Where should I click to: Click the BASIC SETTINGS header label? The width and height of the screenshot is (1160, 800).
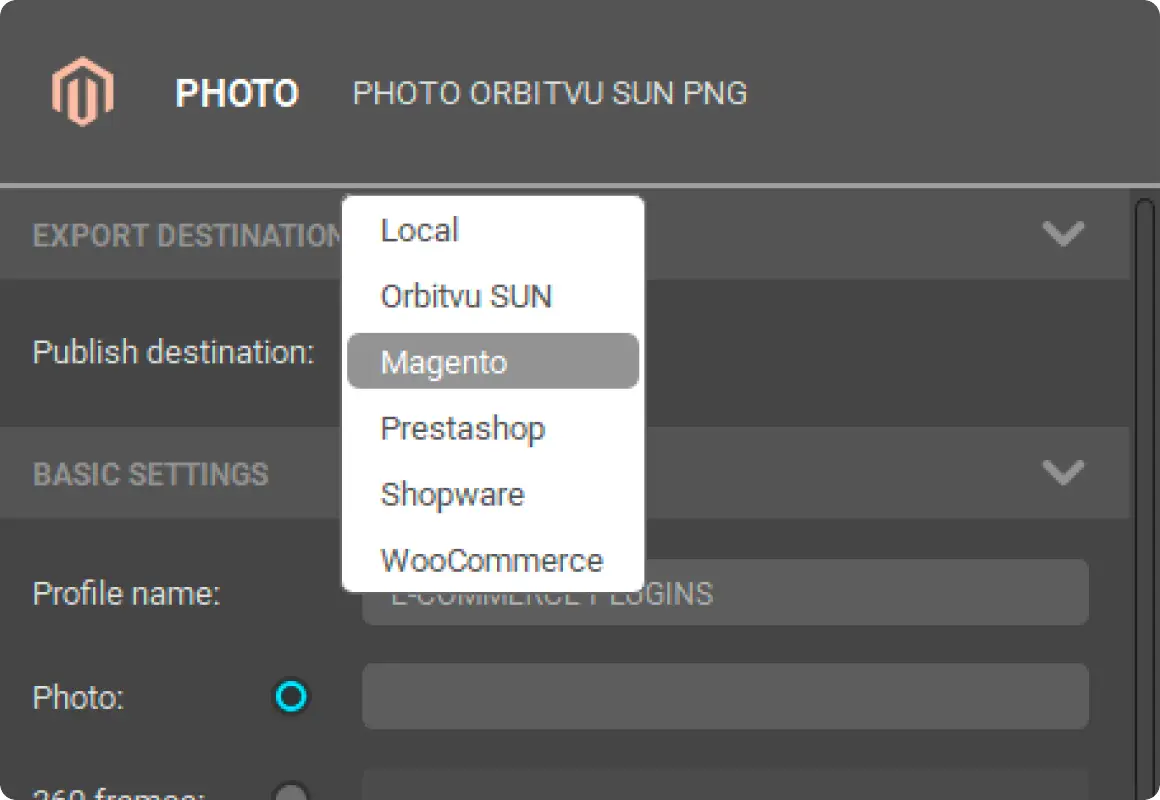(x=150, y=473)
